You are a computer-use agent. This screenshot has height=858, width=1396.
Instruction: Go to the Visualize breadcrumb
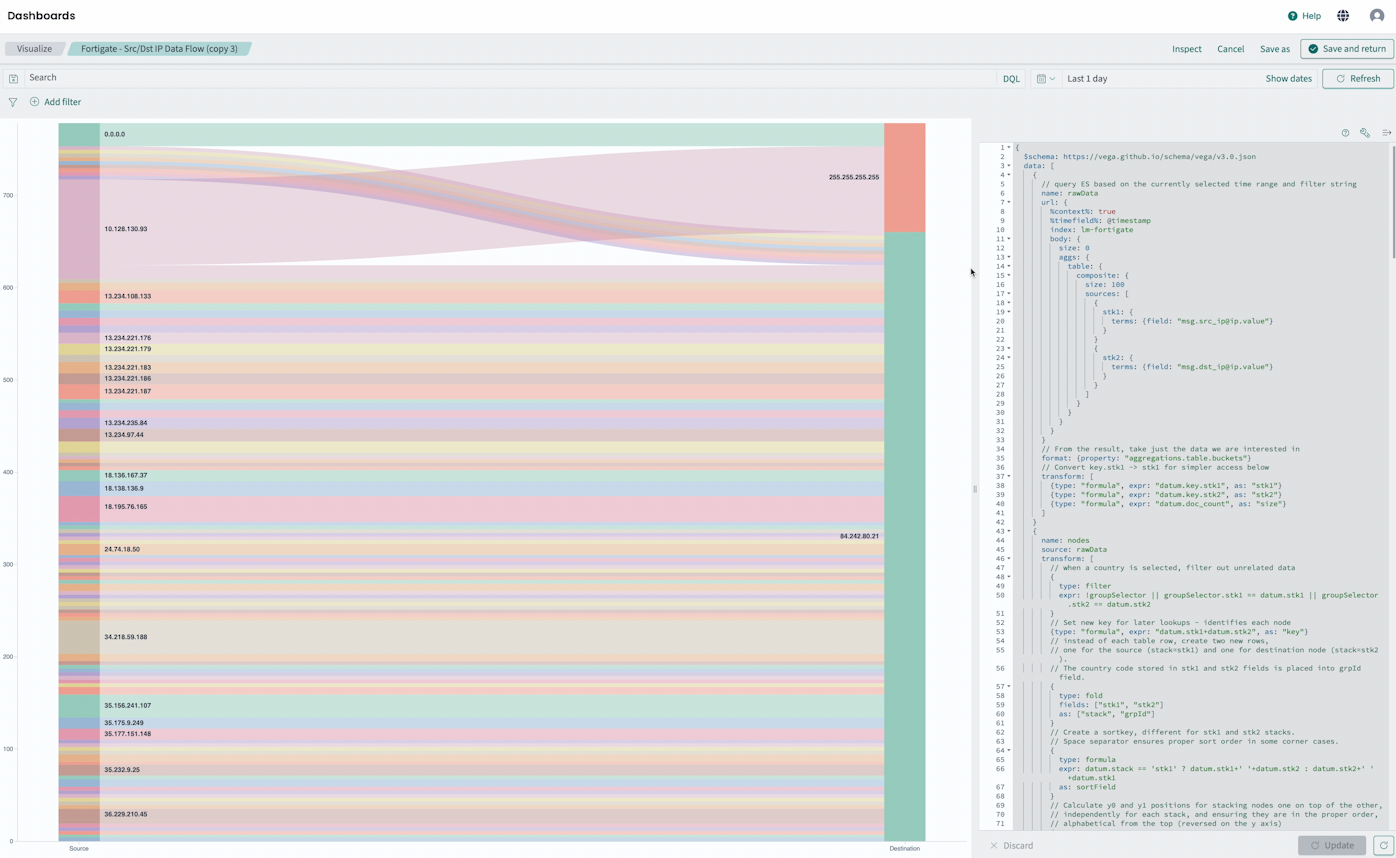pyautogui.click(x=34, y=48)
